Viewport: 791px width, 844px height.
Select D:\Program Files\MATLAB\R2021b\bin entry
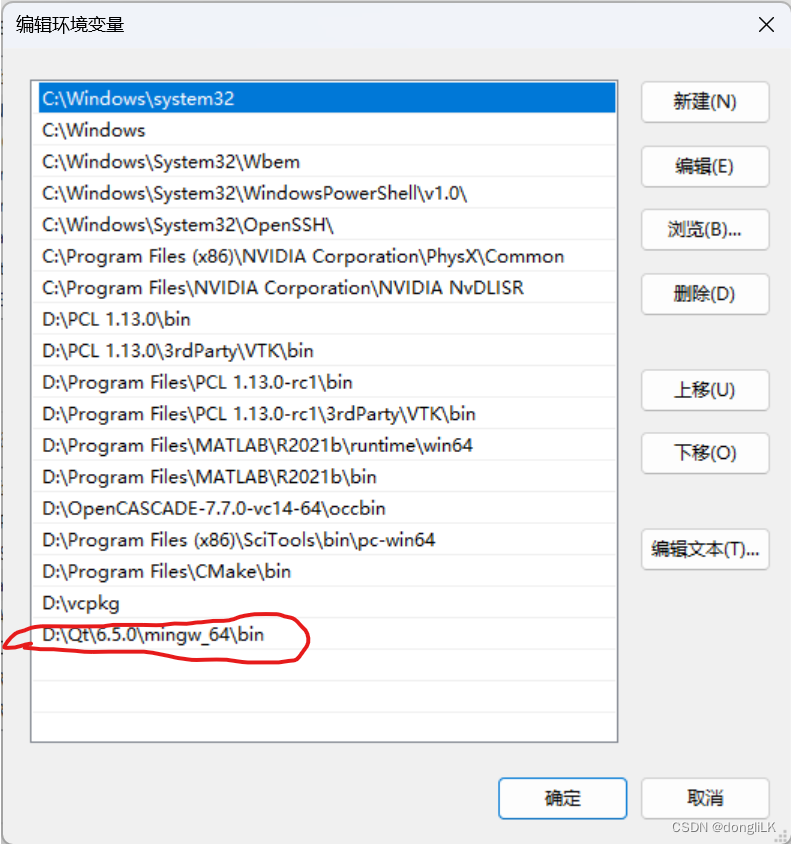coord(324,476)
